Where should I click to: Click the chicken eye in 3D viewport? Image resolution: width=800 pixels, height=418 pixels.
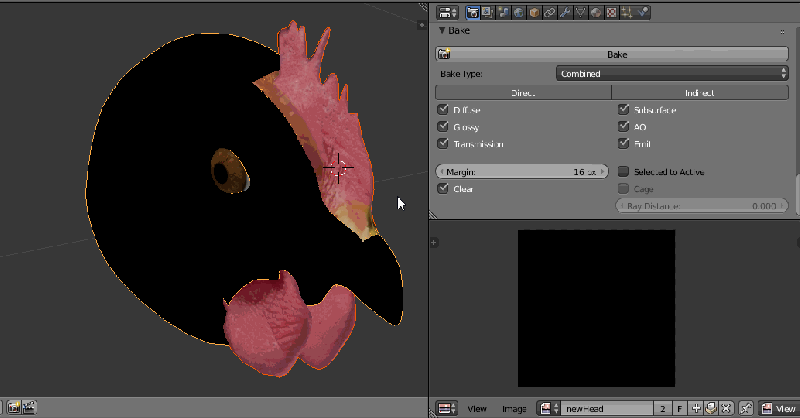coord(230,171)
